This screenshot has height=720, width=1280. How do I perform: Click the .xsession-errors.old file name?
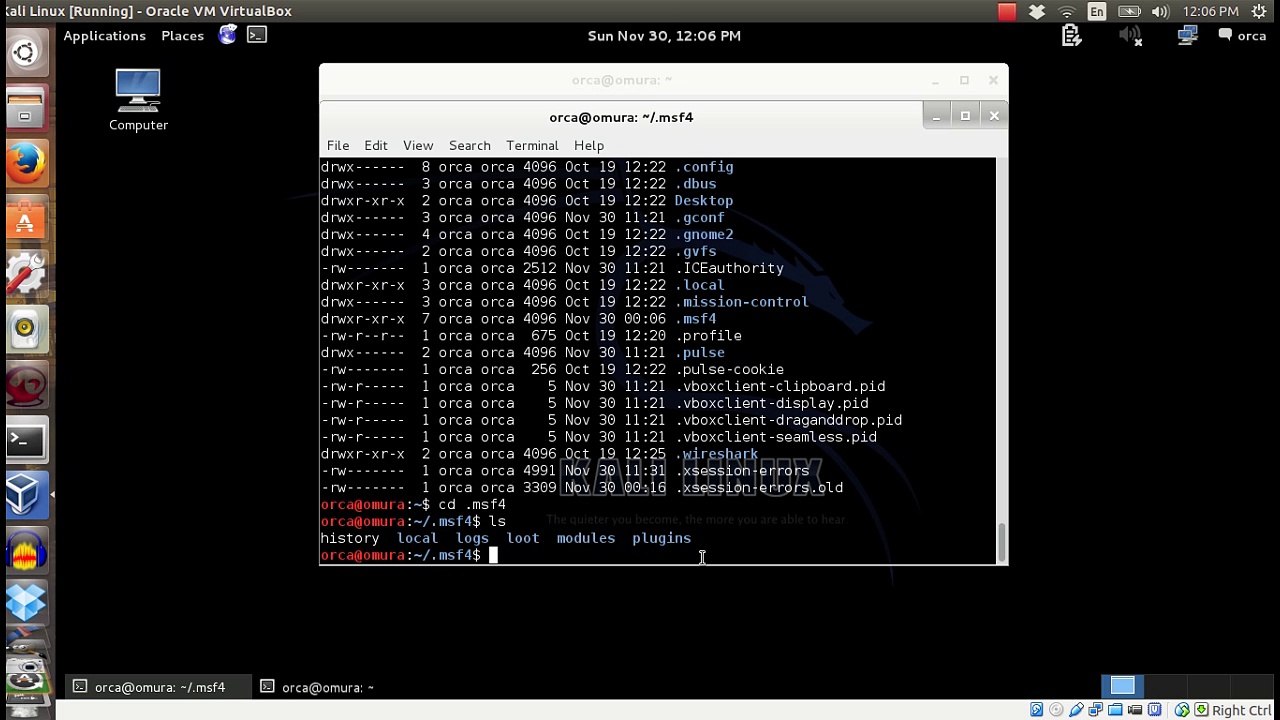click(x=759, y=488)
